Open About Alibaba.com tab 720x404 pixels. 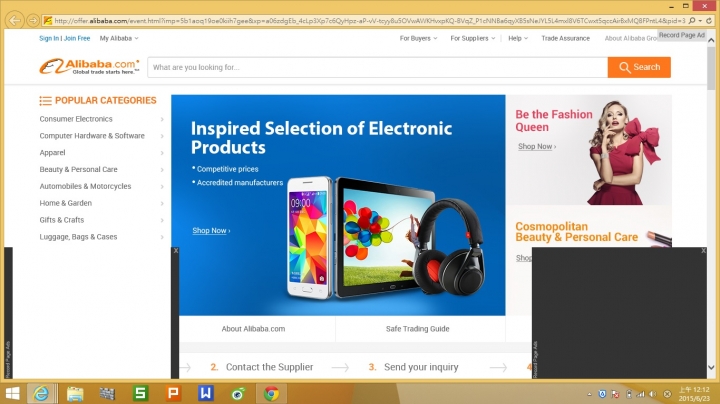(x=253, y=329)
